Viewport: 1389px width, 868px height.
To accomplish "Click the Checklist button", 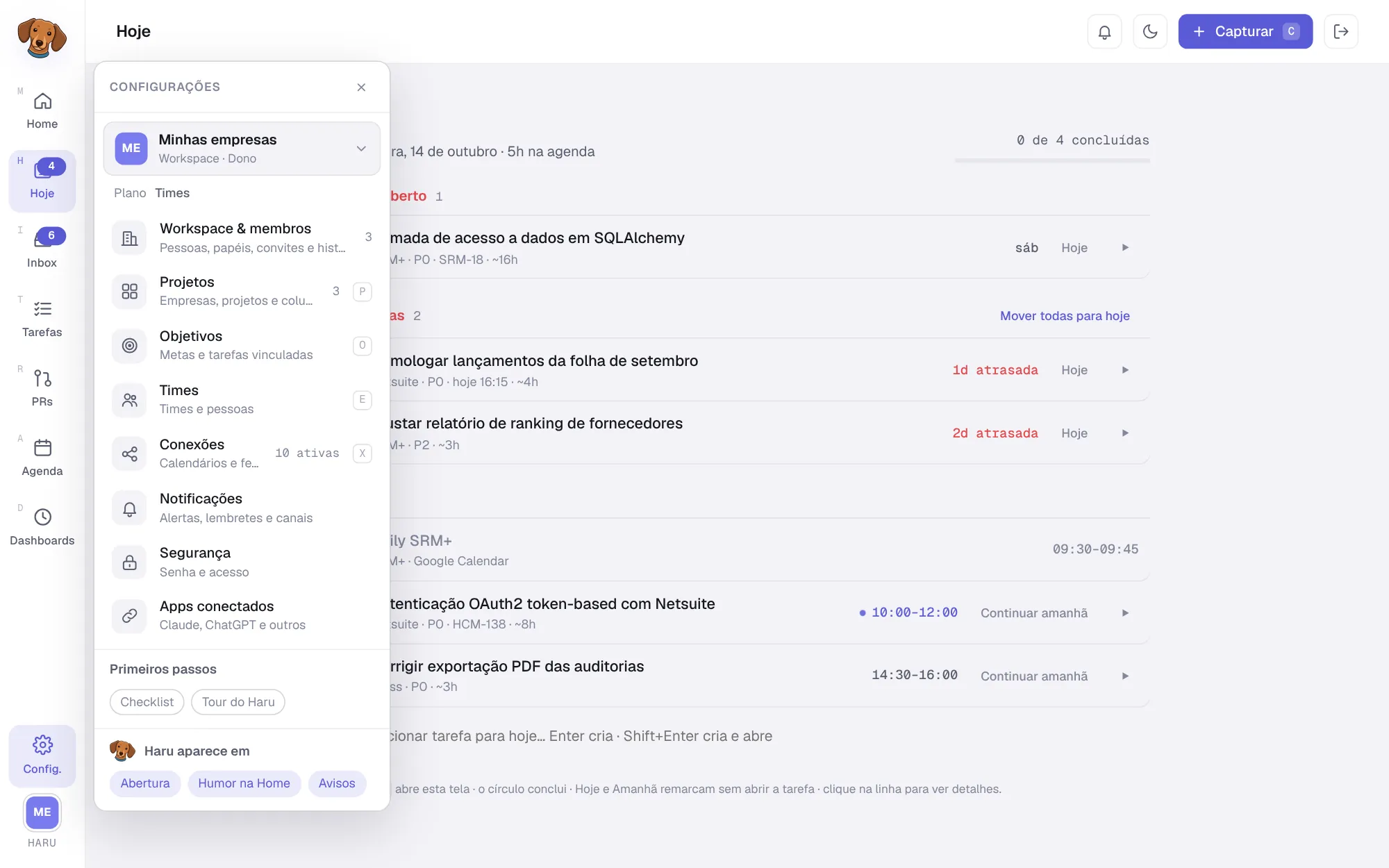I will point(147,702).
